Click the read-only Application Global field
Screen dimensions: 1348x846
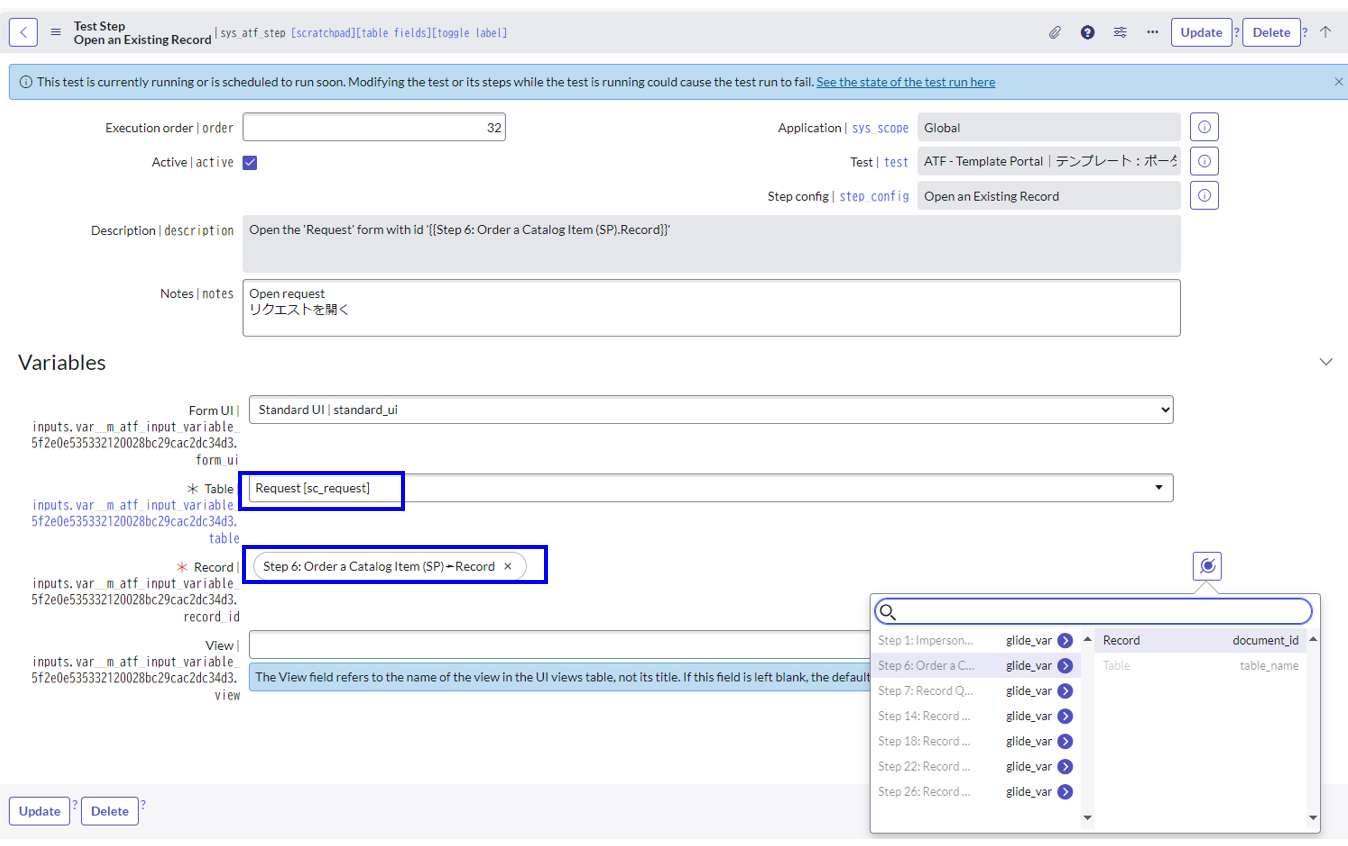[x=1049, y=127]
